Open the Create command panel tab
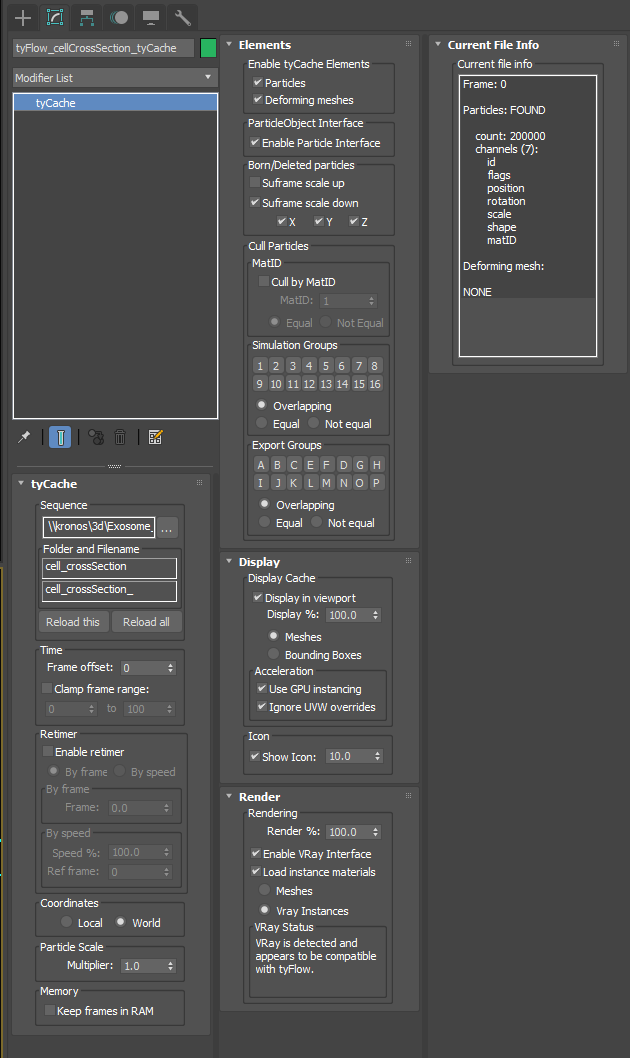The image size is (630, 1058). (x=23, y=18)
